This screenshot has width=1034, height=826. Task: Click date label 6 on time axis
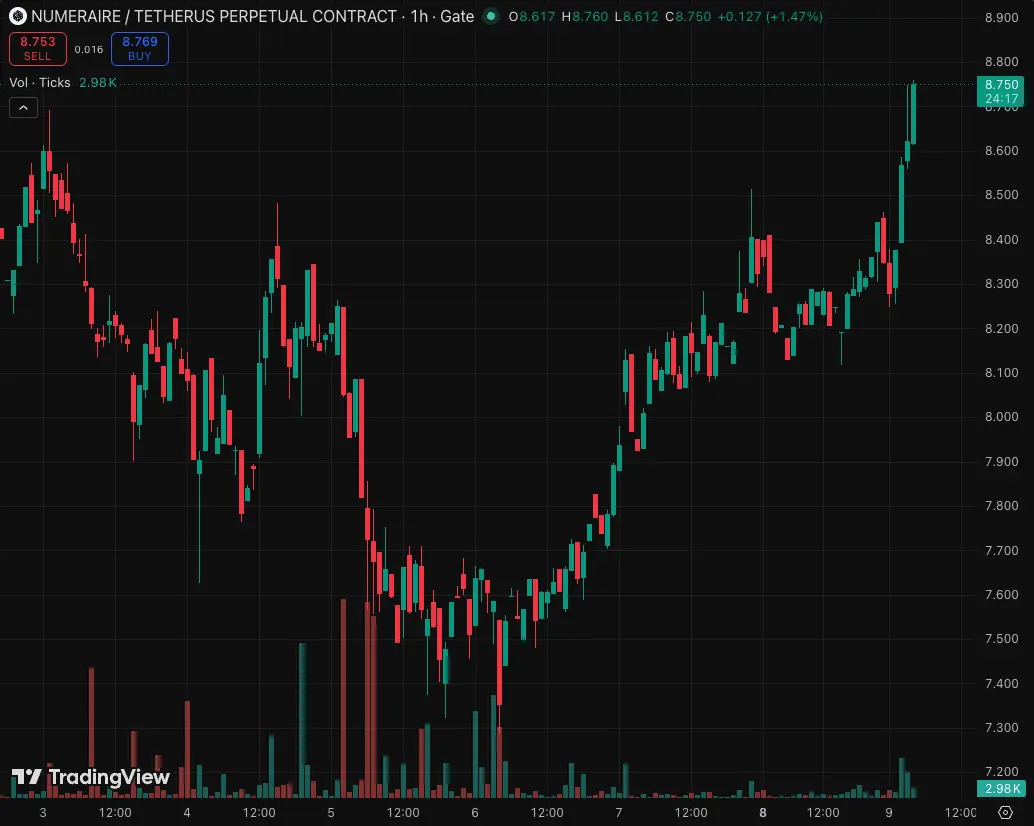(475, 813)
